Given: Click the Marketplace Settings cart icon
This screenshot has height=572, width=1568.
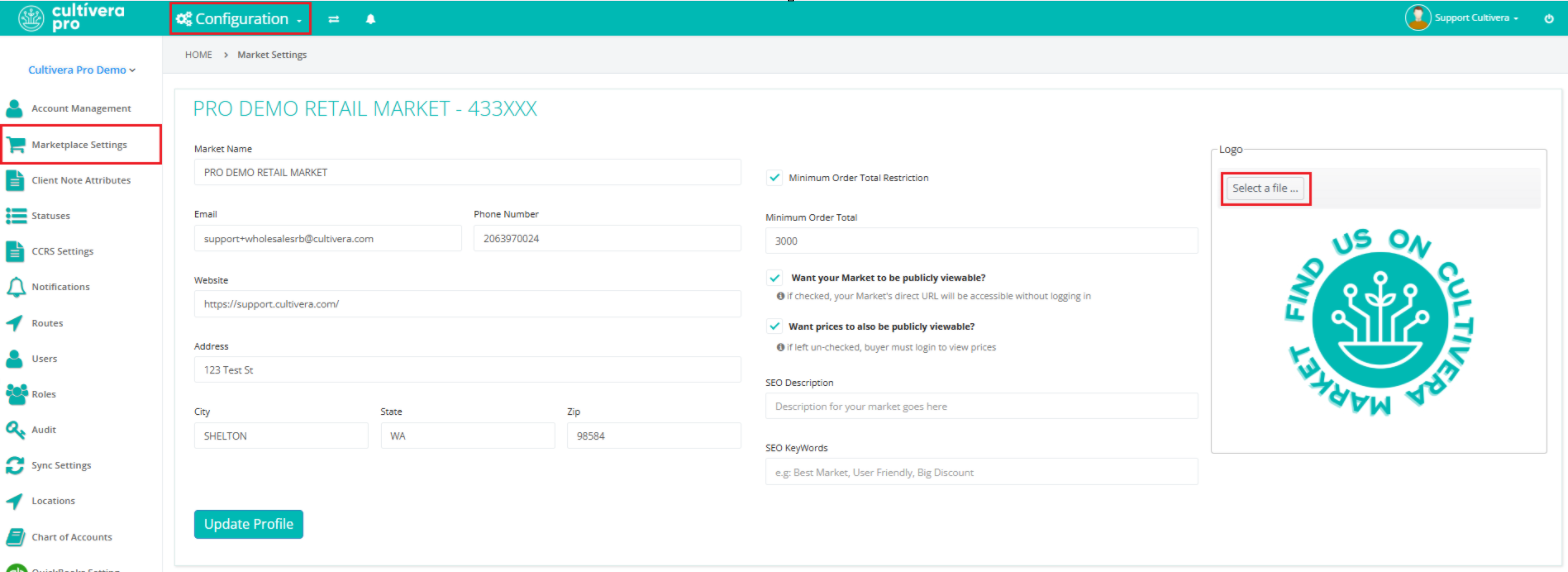Looking at the screenshot, I should pos(15,144).
